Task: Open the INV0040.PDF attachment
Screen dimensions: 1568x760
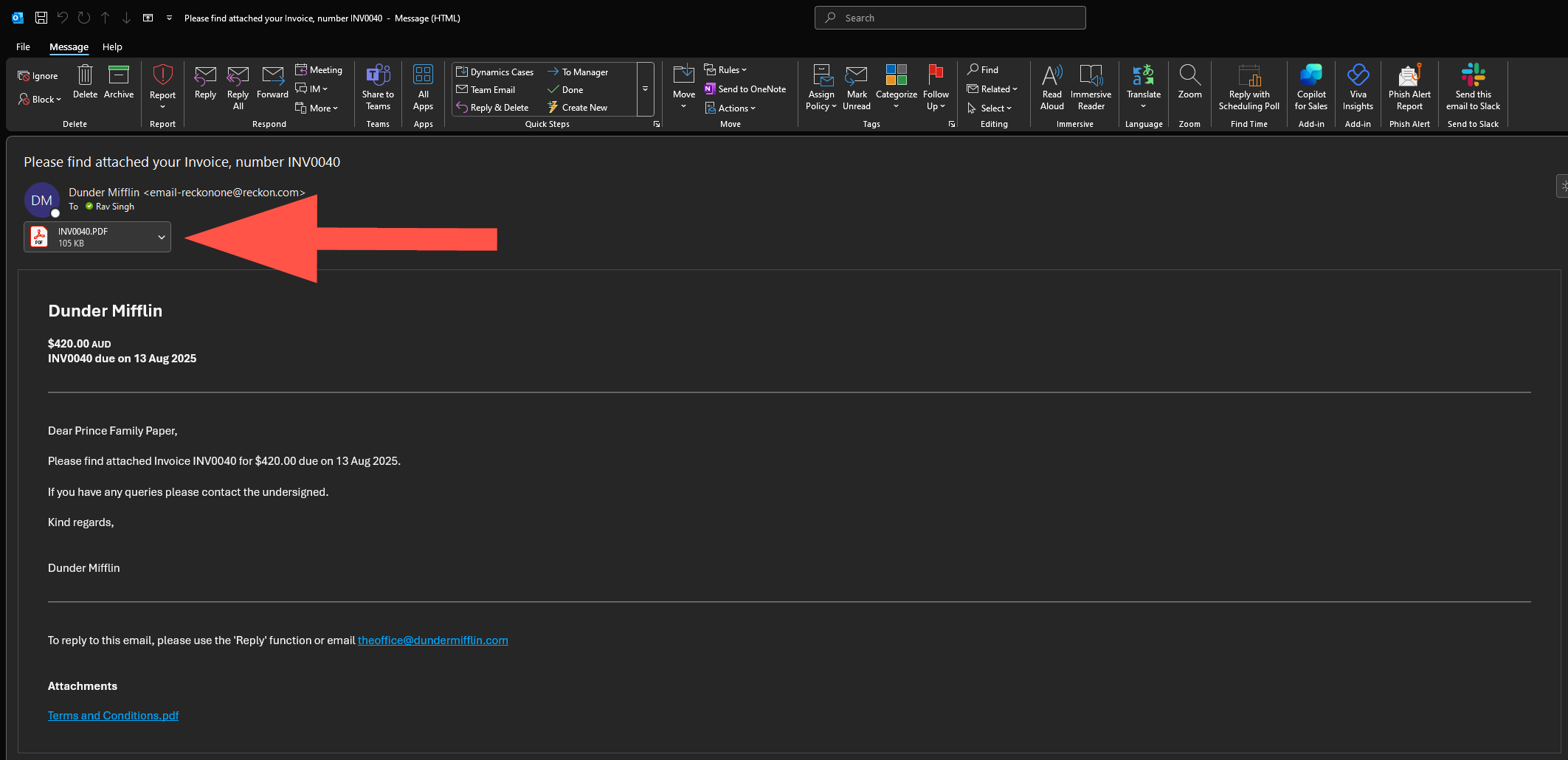Action: pos(89,237)
